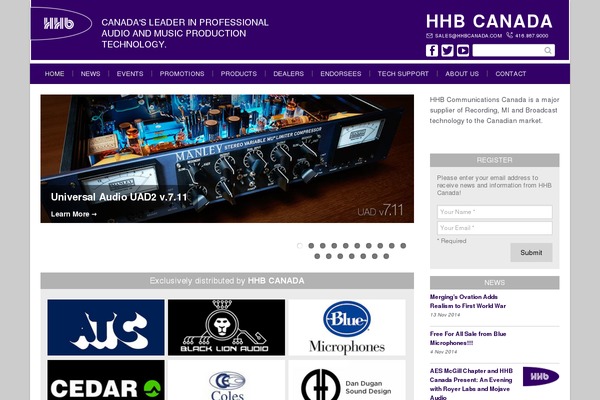Open the EVENTS menu item
The image size is (600, 400).
click(130, 74)
